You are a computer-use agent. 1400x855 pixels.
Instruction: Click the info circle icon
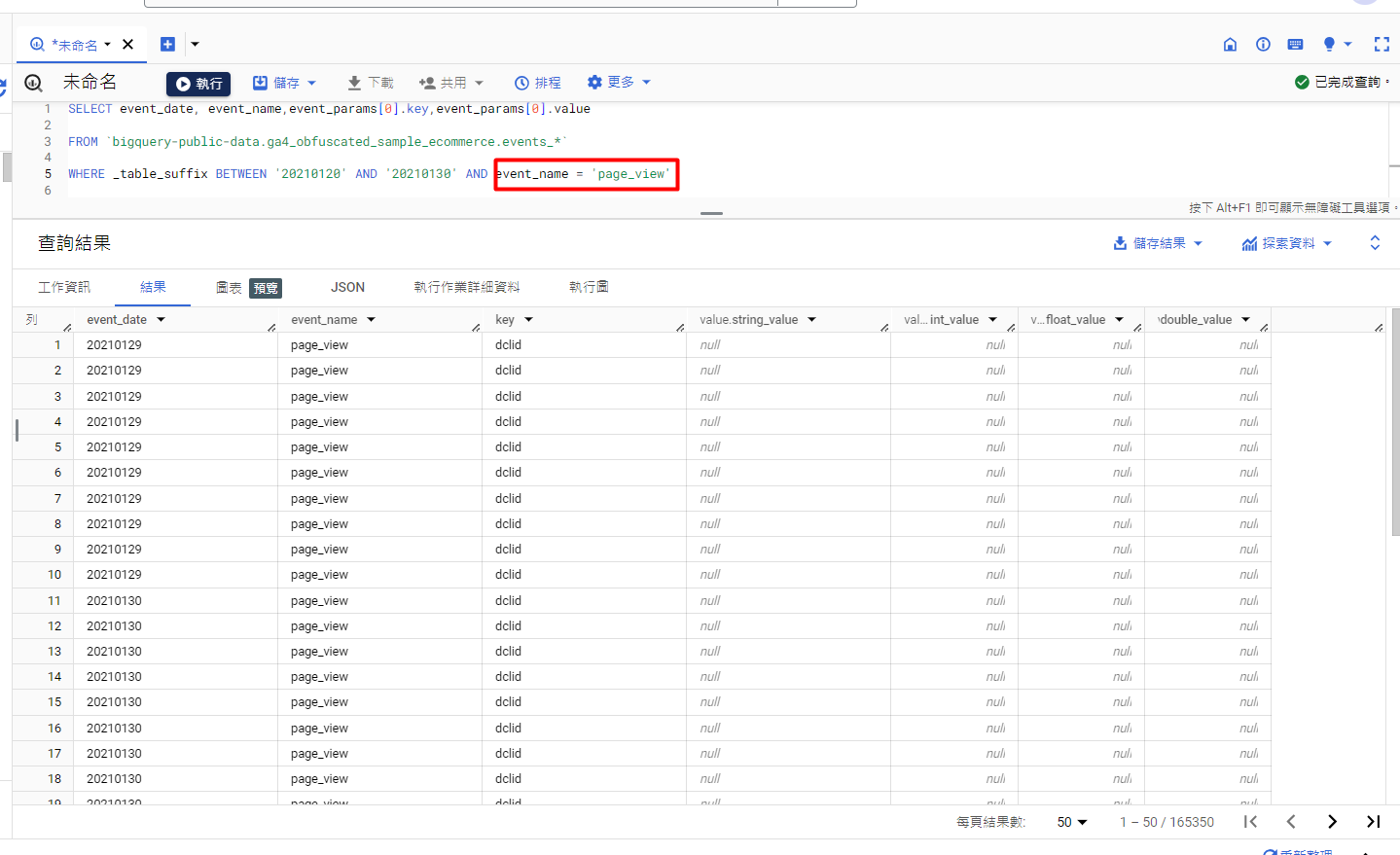point(1263,44)
